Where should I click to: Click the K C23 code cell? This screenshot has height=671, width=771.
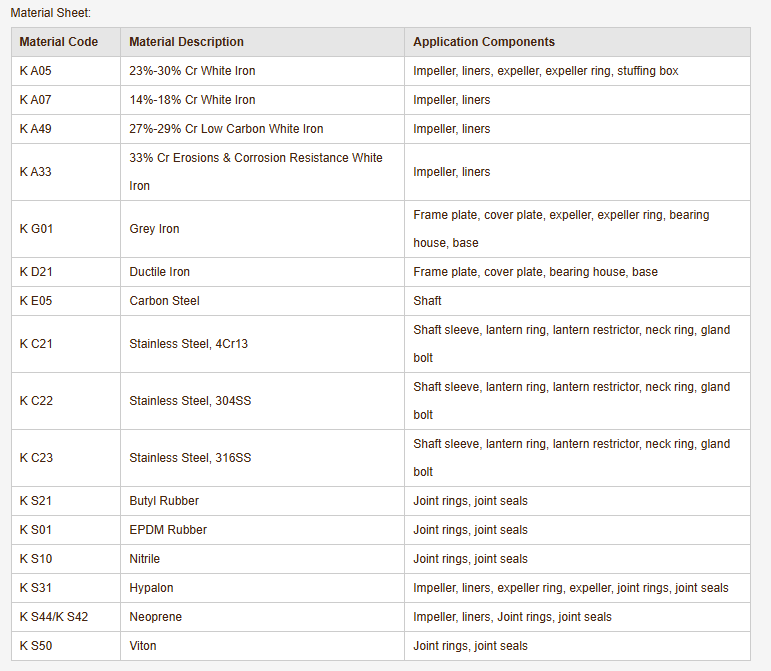36,458
